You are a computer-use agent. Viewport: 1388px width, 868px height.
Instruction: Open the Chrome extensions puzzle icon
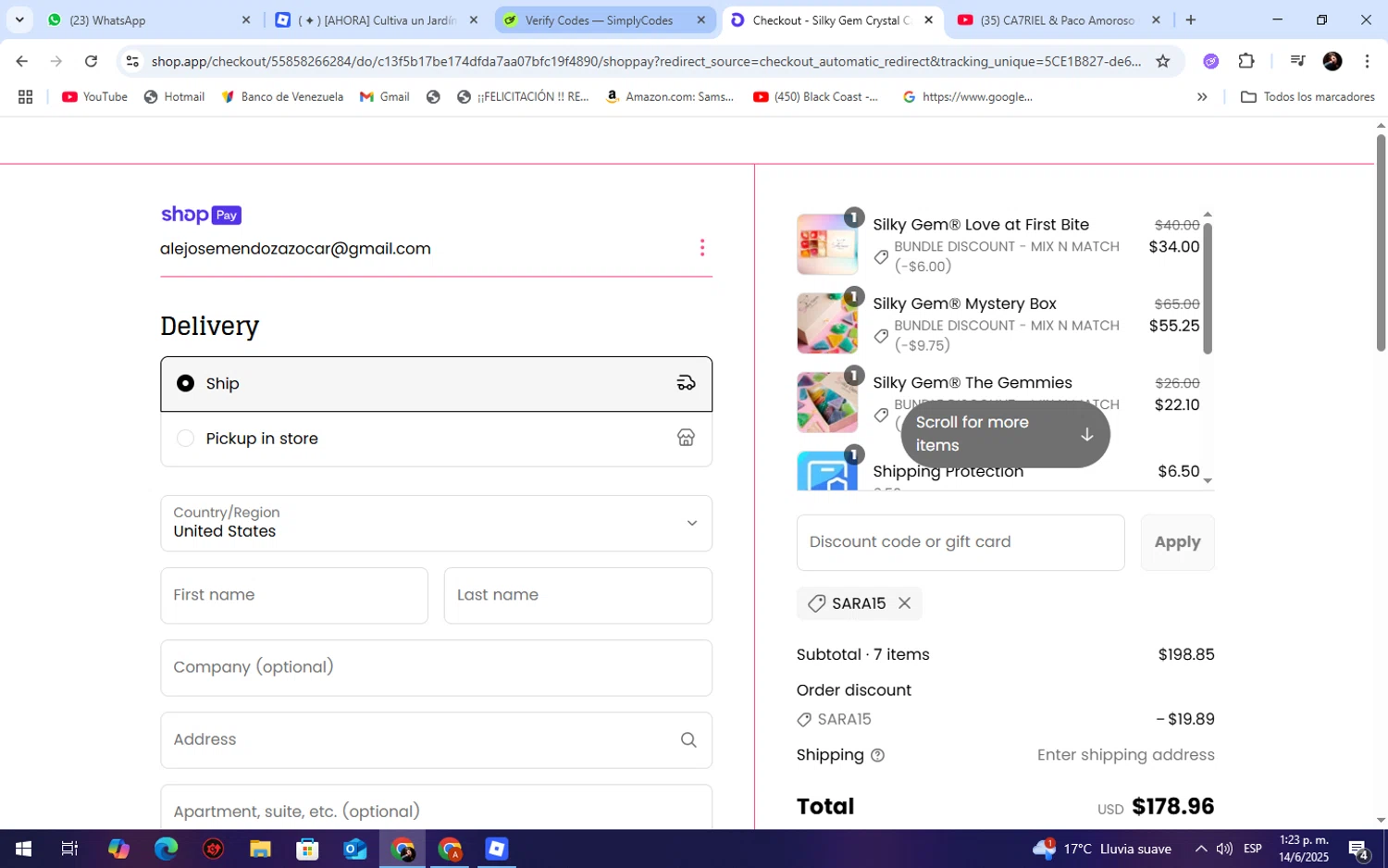click(x=1246, y=61)
